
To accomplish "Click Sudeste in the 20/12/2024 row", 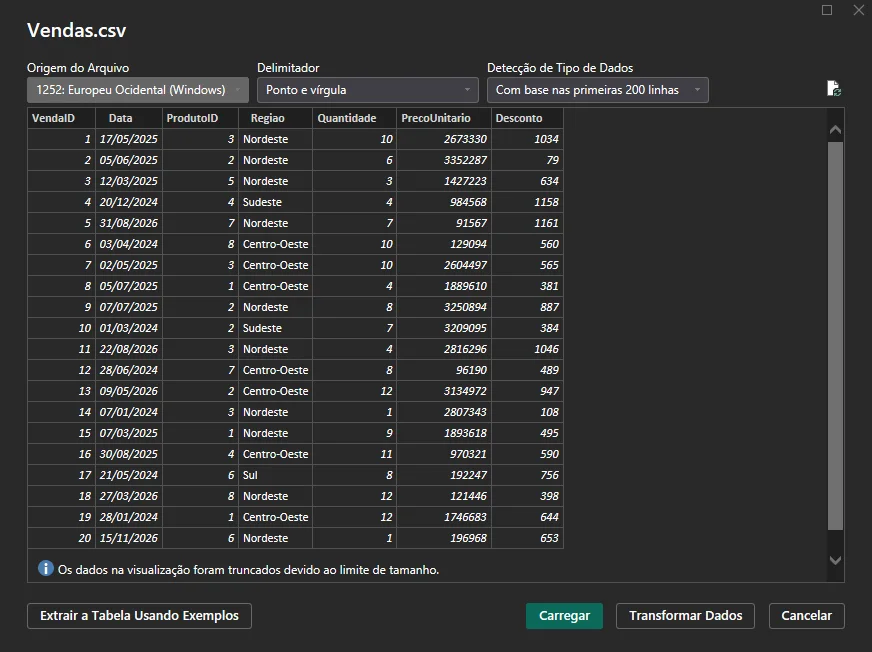I will click(x=275, y=202).
